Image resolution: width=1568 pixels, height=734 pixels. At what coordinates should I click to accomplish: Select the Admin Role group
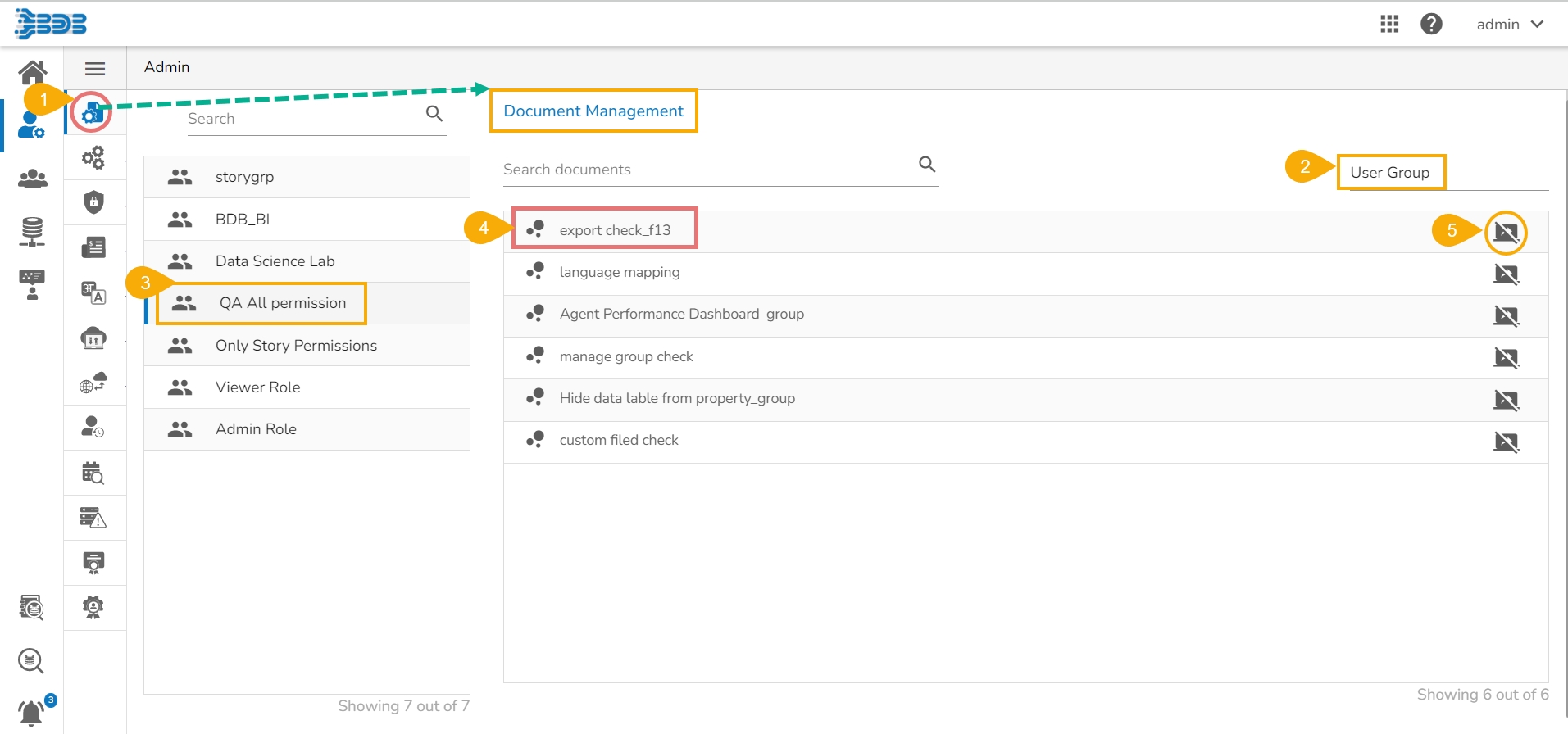(256, 429)
